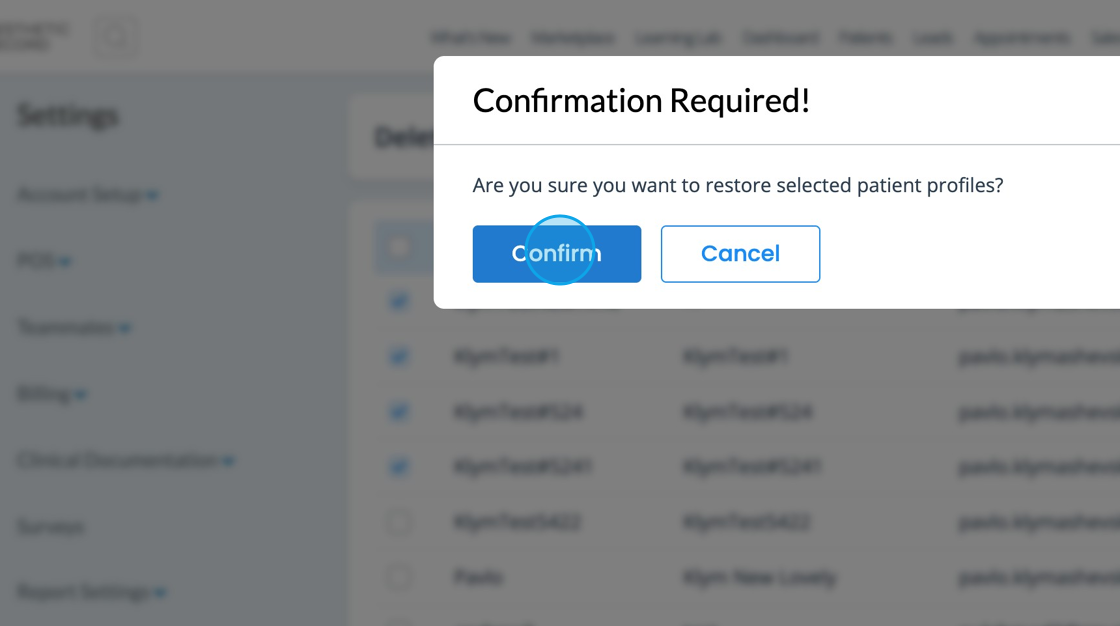Expand the Clinical Documentation section
Viewport: 1120px width, 626px height.
126,460
